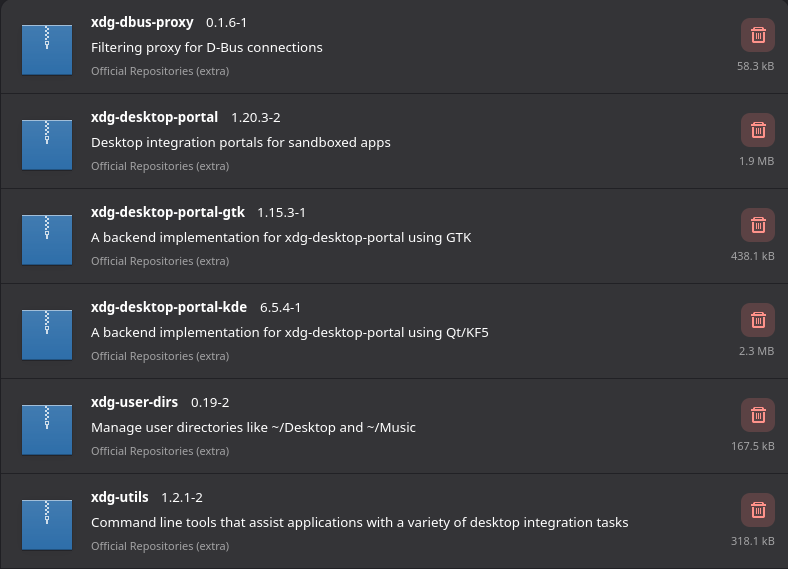
Task: Click the xdg-desktop-portal-kde package archive icon
Action: 47,333
